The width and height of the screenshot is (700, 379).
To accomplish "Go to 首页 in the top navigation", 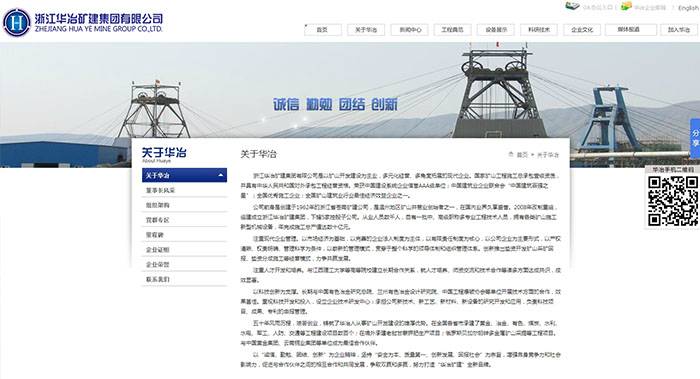I will tap(323, 30).
